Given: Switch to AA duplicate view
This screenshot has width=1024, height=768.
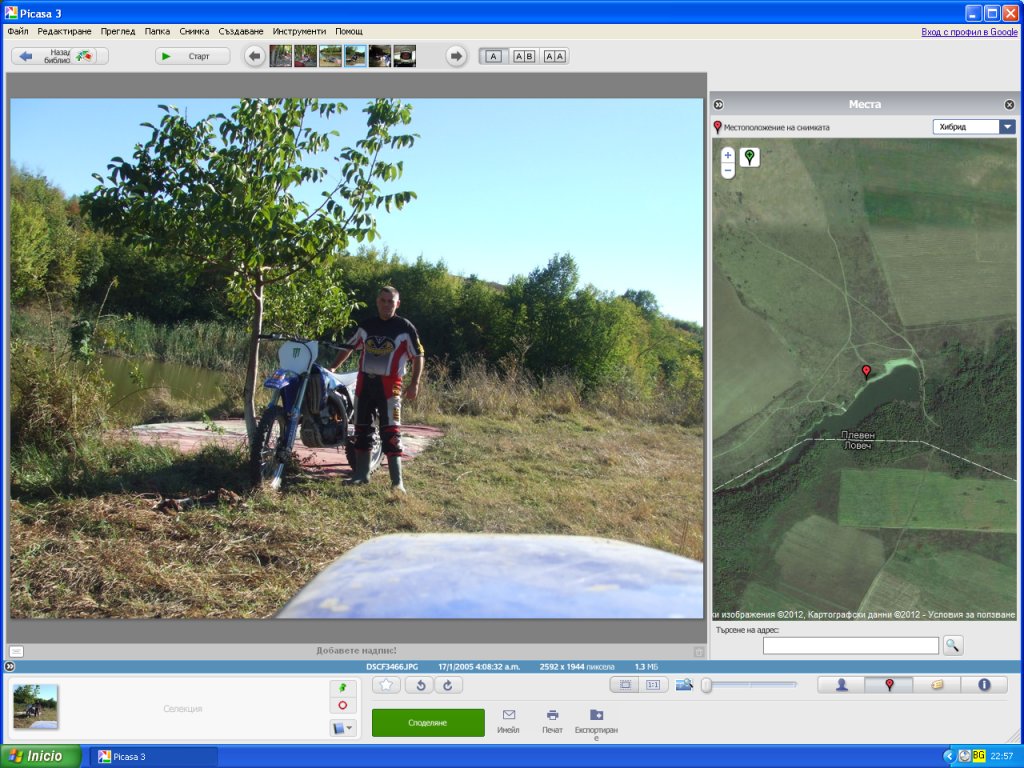Looking at the screenshot, I should click(554, 56).
